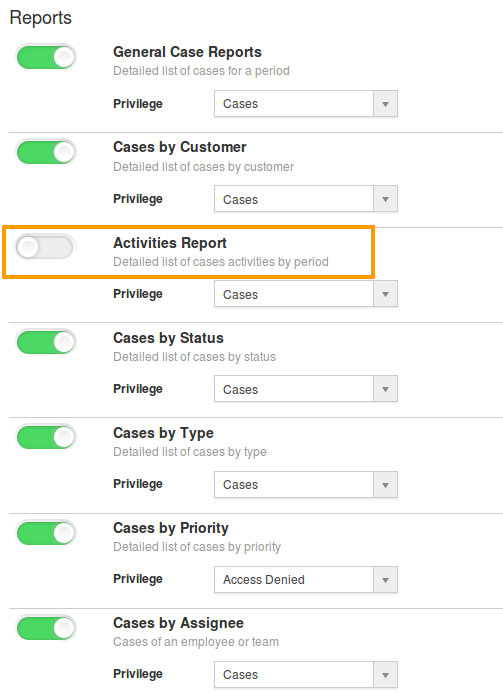The height and width of the screenshot is (693, 503).
Task: Click the Cases by Priority heading
Action: point(171,528)
